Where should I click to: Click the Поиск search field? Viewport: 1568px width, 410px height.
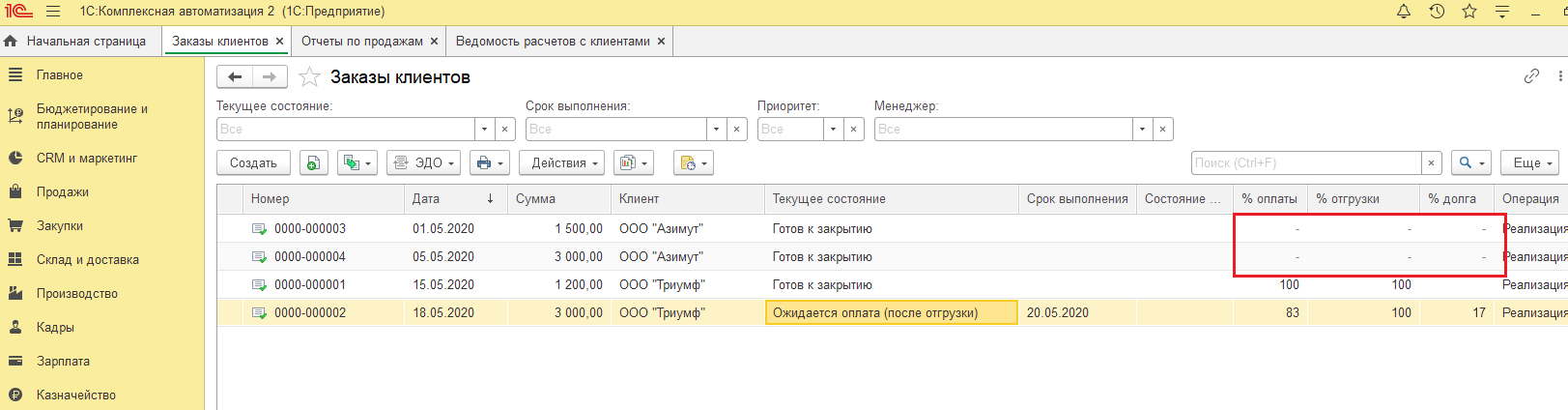tap(1305, 163)
